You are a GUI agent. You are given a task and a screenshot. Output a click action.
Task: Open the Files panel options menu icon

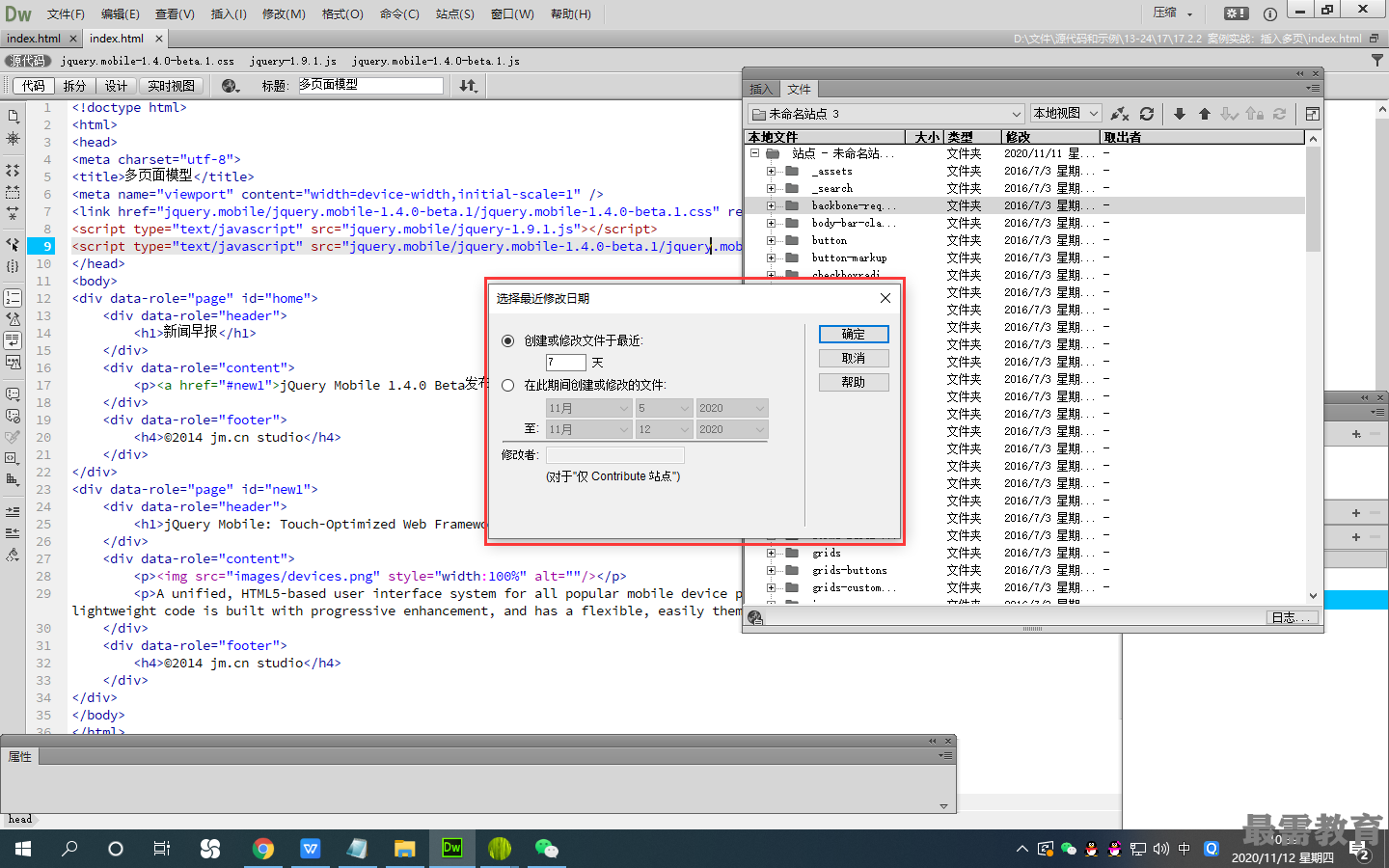[1313, 88]
